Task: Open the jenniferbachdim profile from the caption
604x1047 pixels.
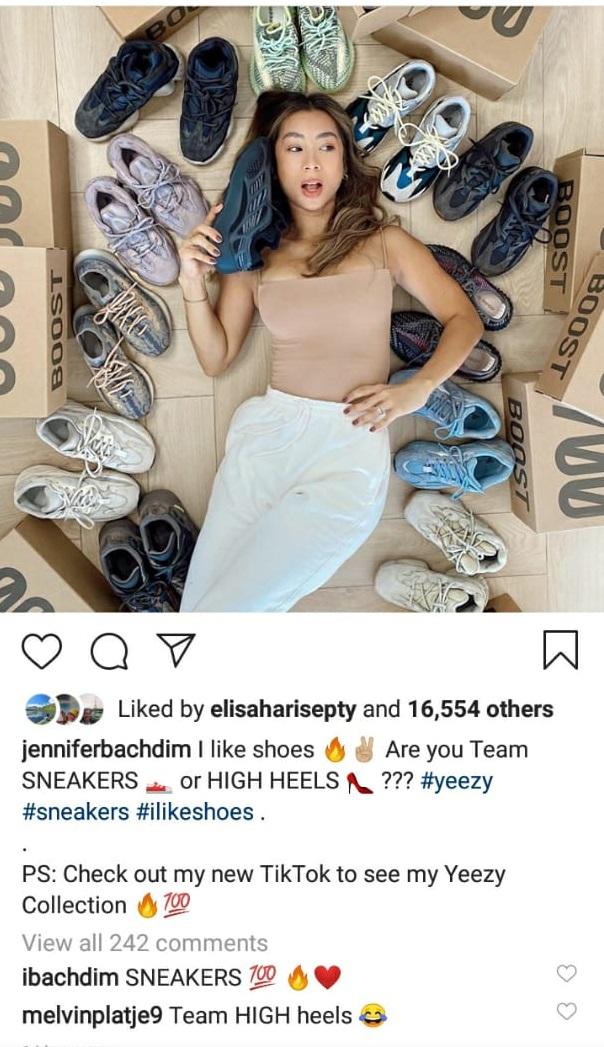Action: pos(106,750)
